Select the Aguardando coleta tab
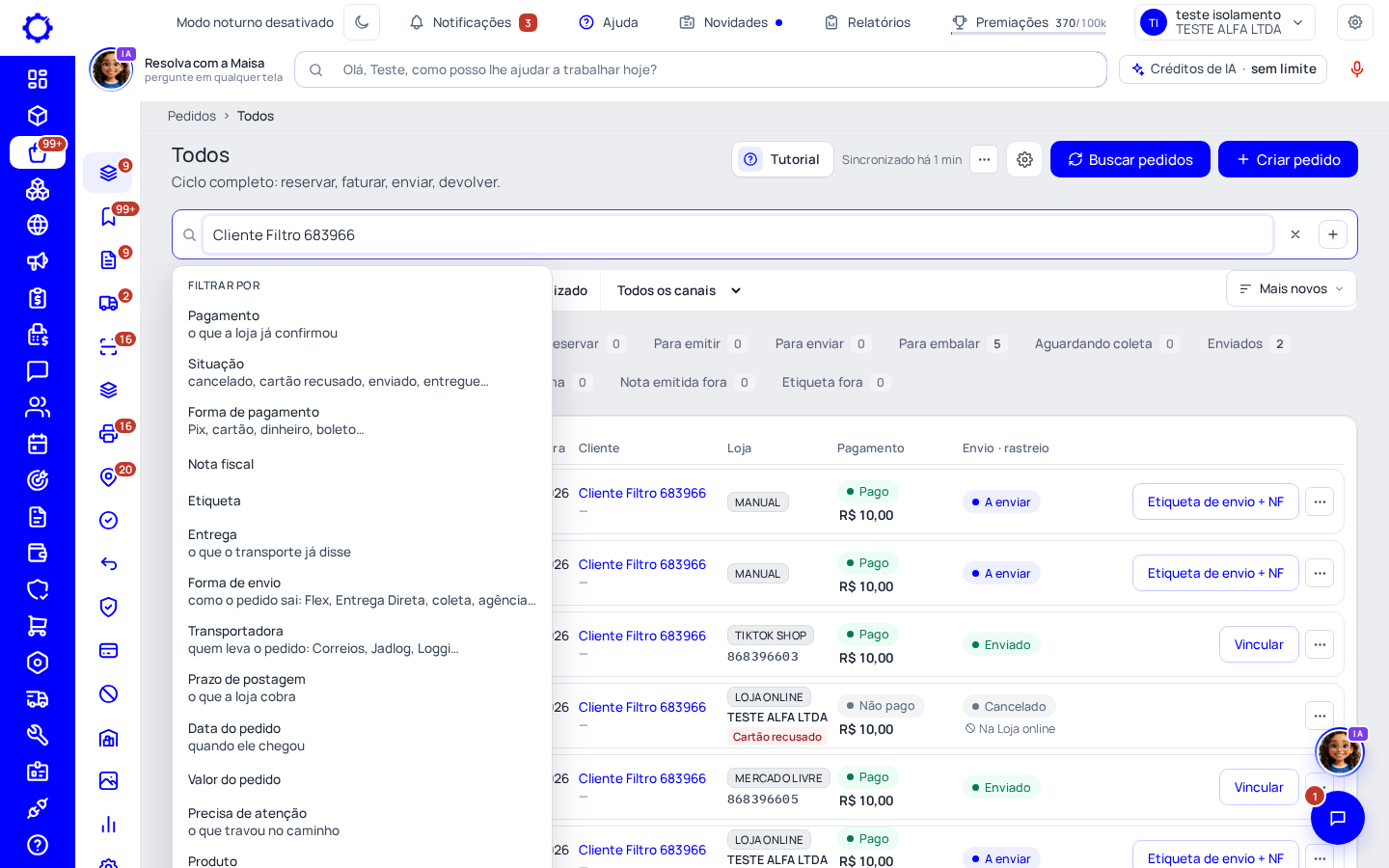Image resolution: width=1389 pixels, height=868 pixels. click(1105, 343)
